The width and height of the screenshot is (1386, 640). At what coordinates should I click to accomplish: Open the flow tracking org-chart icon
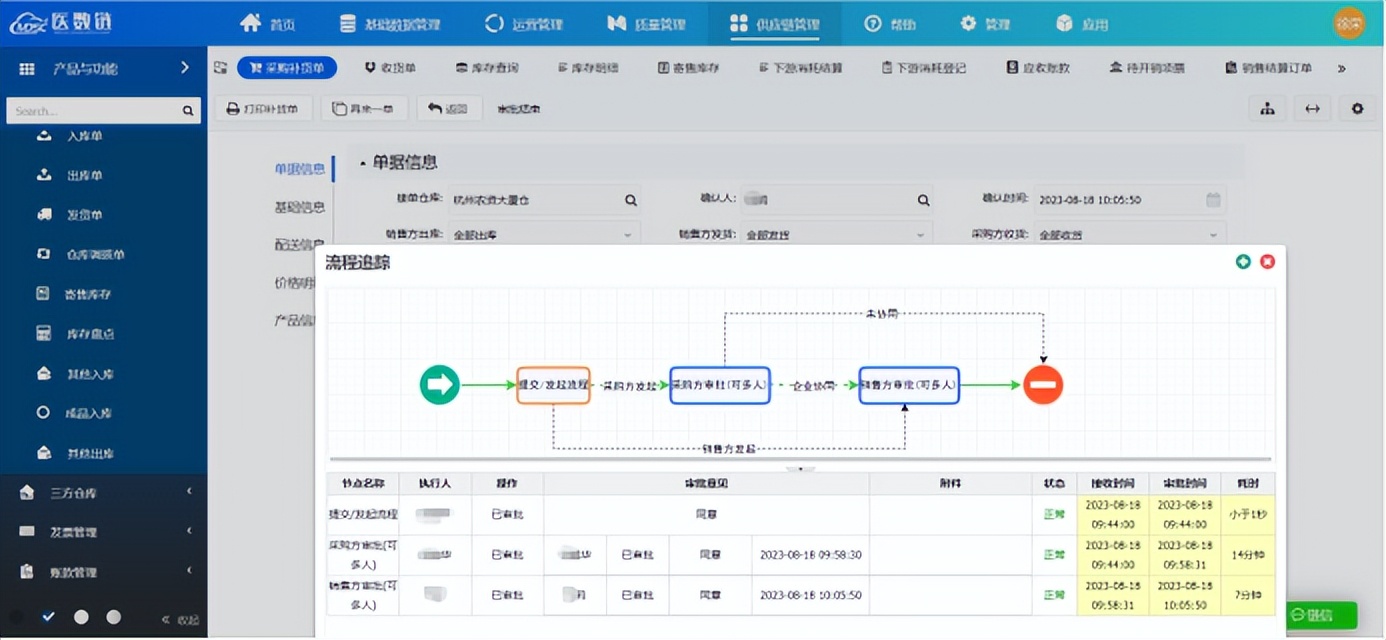(x=1267, y=108)
